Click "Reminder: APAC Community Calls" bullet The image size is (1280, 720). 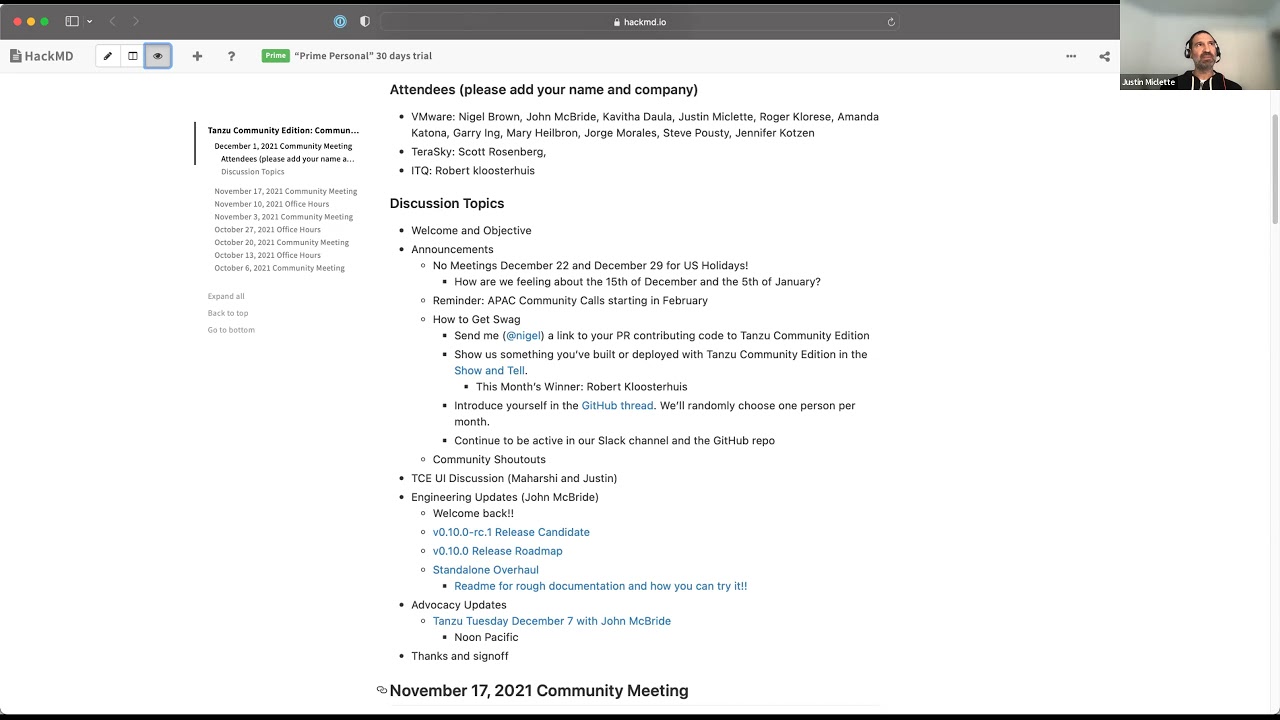(570, 301)
